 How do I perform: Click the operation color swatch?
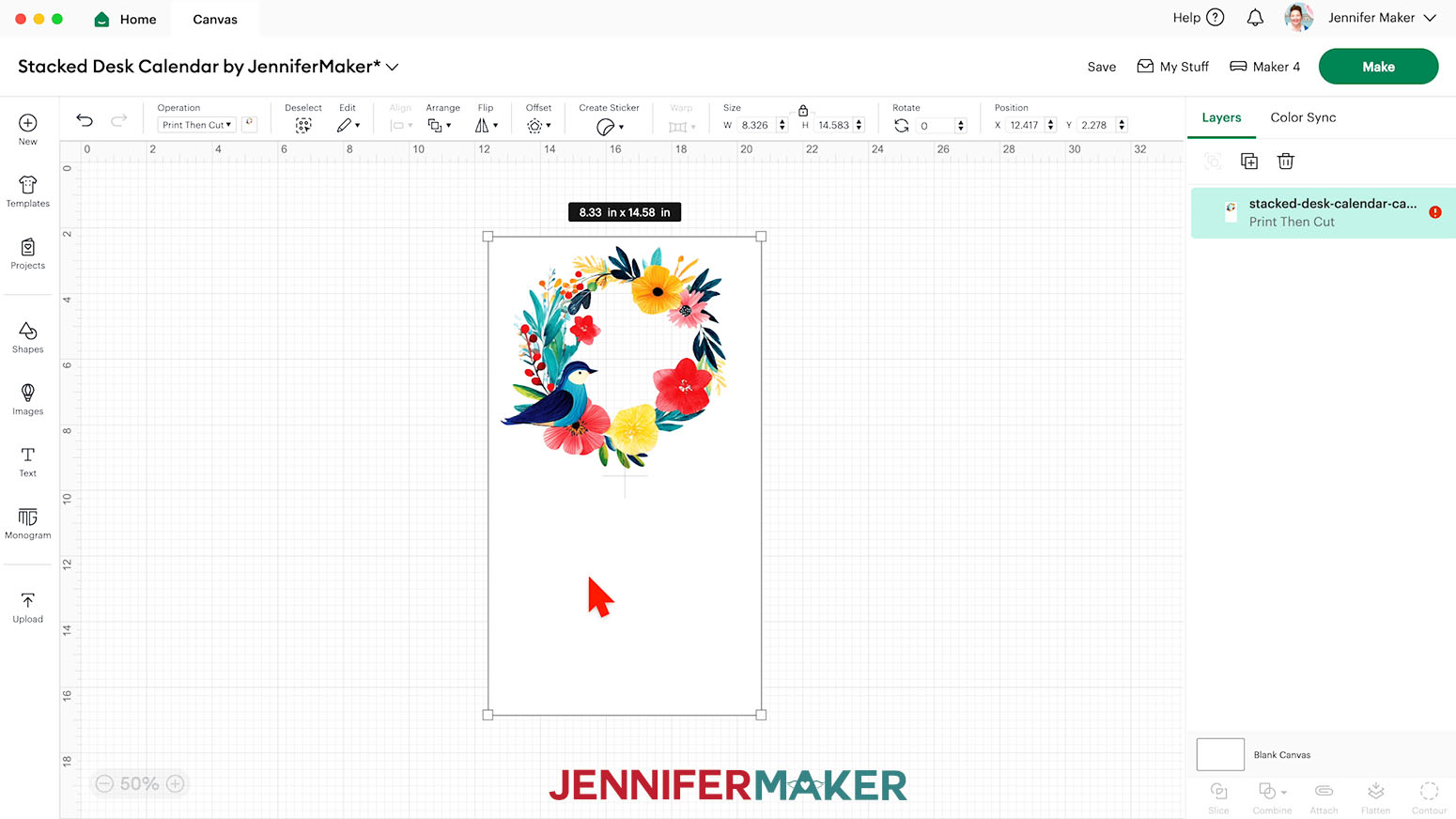point(249,124)
